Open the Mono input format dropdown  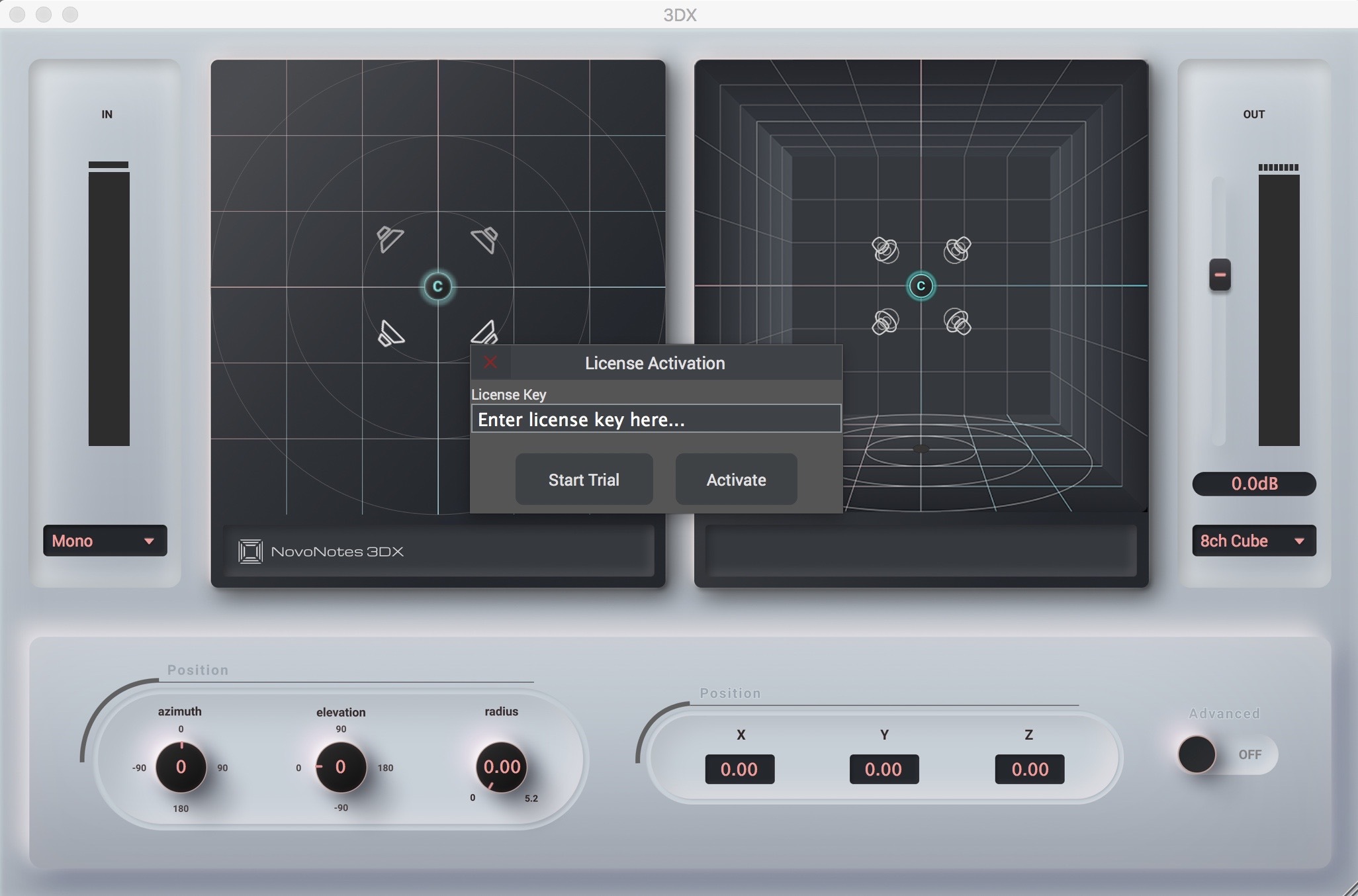pyautogui.click(x=105, y=541)
